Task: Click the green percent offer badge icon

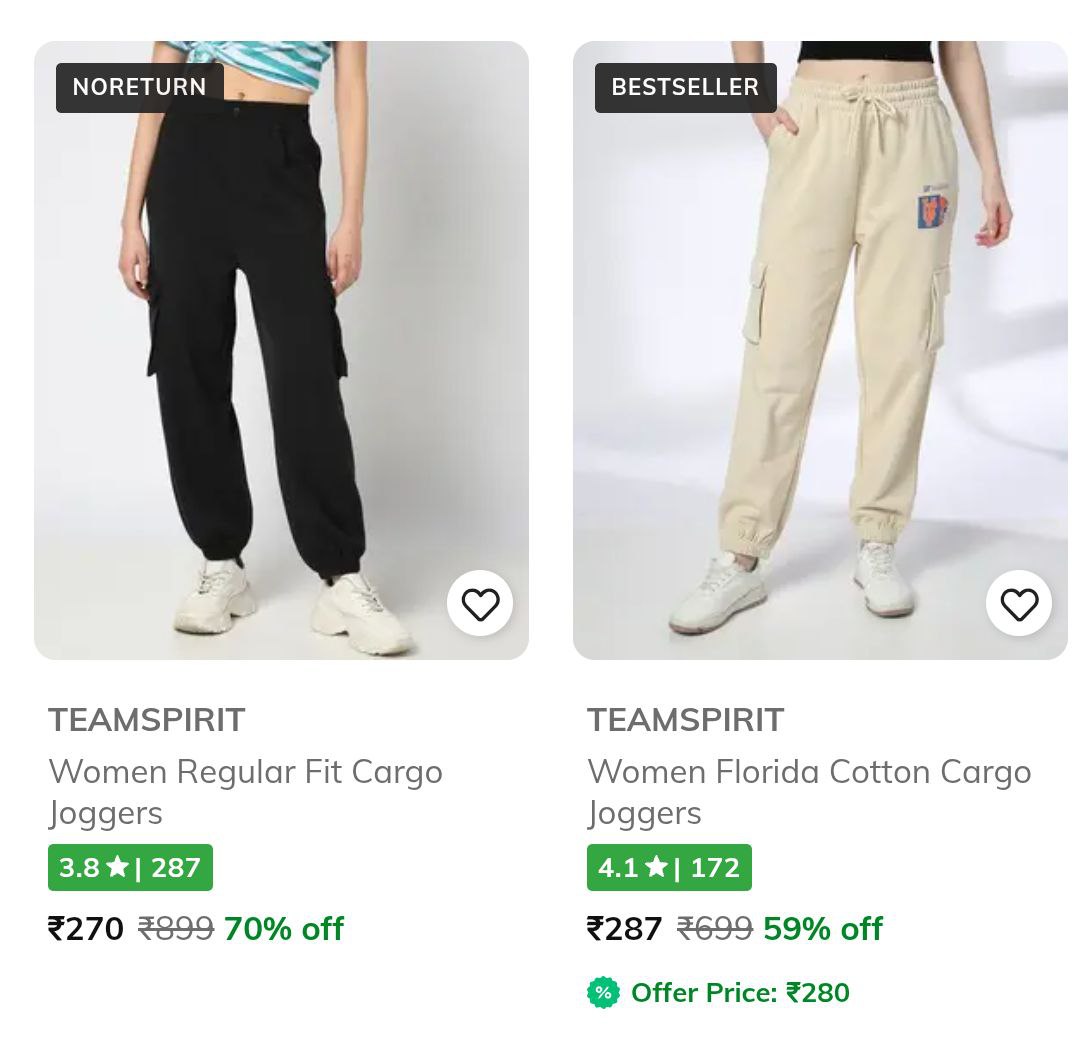Action: pos(603,992)
